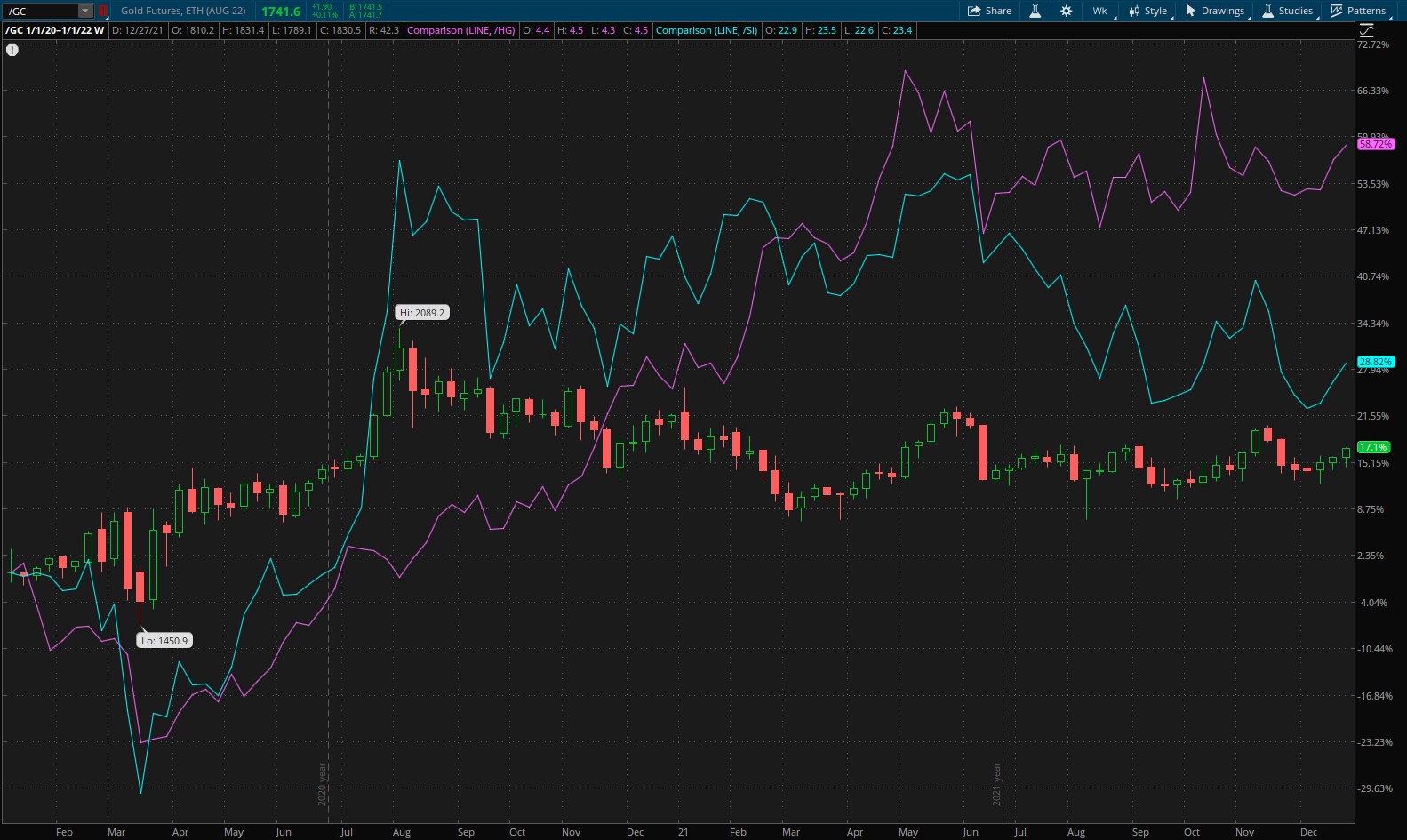Toggle the price axis scale icon
This screenshot has width=1407, height=840.
point(1367,30)
